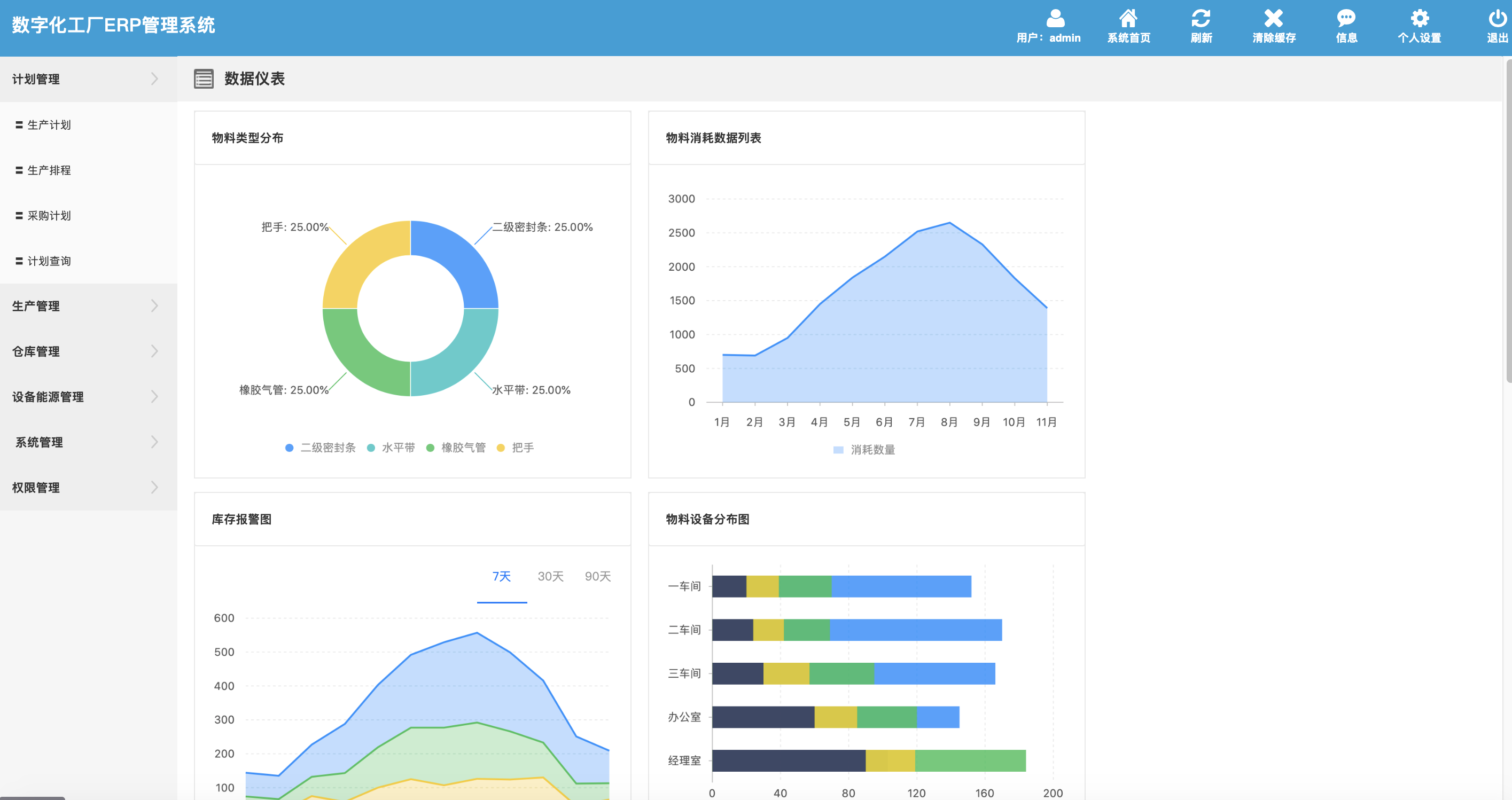
Task: Click the 计划管理 menu header
Action: [x=89, y=79]
